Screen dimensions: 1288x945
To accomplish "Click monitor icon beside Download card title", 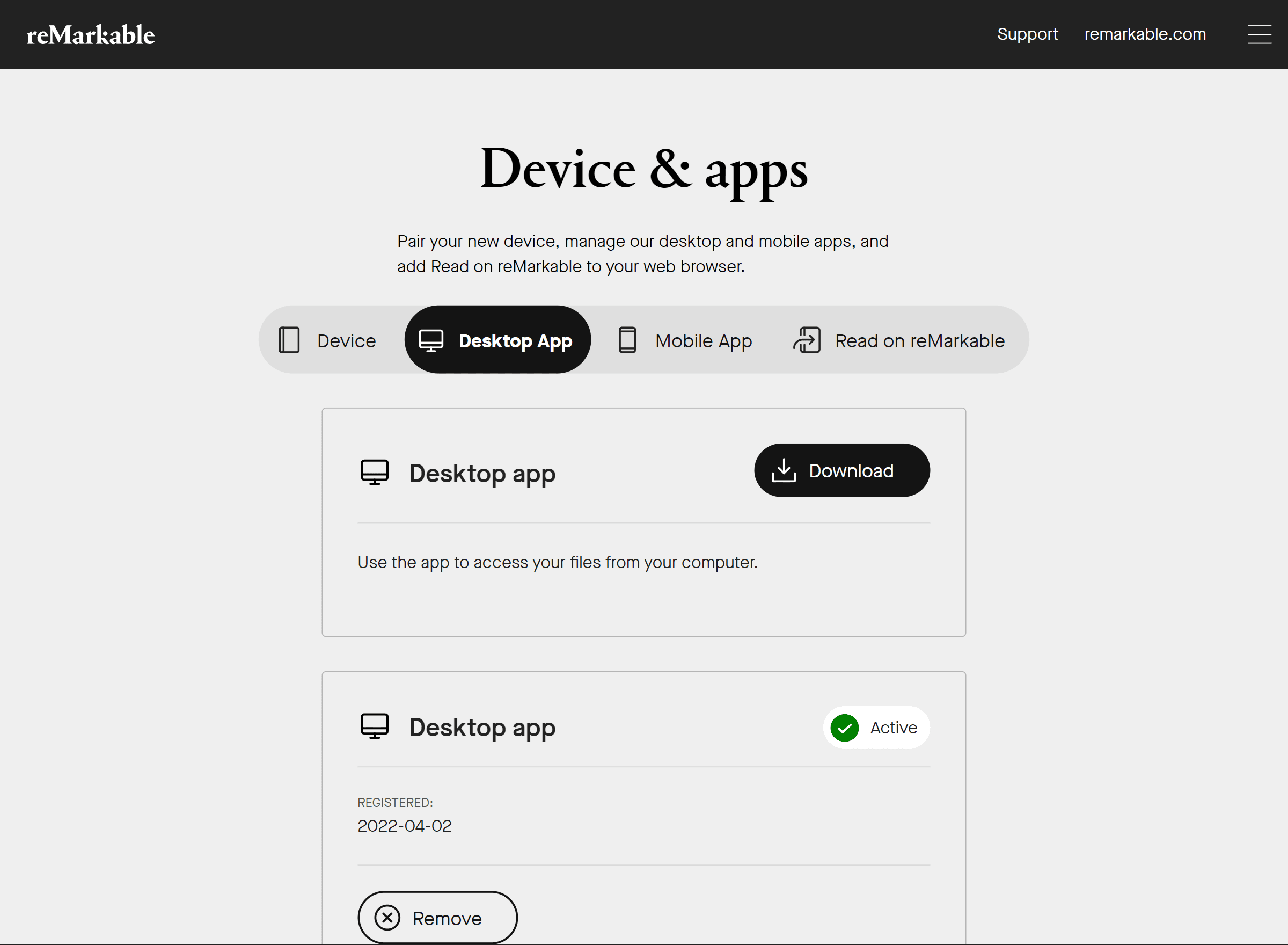I will click(x=375, y=473).
